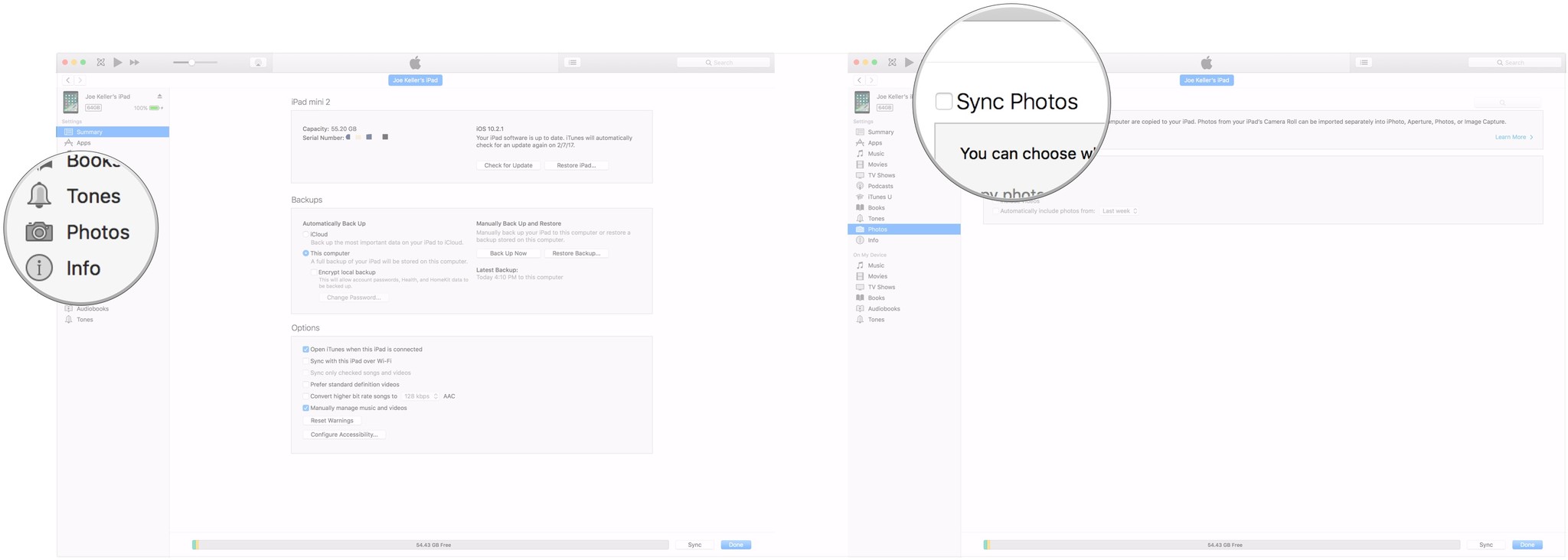Screen dimensions: 1568x560
Task: Click the shuffle icon in the right iTunes window
Action: click(x=892, y=63)
